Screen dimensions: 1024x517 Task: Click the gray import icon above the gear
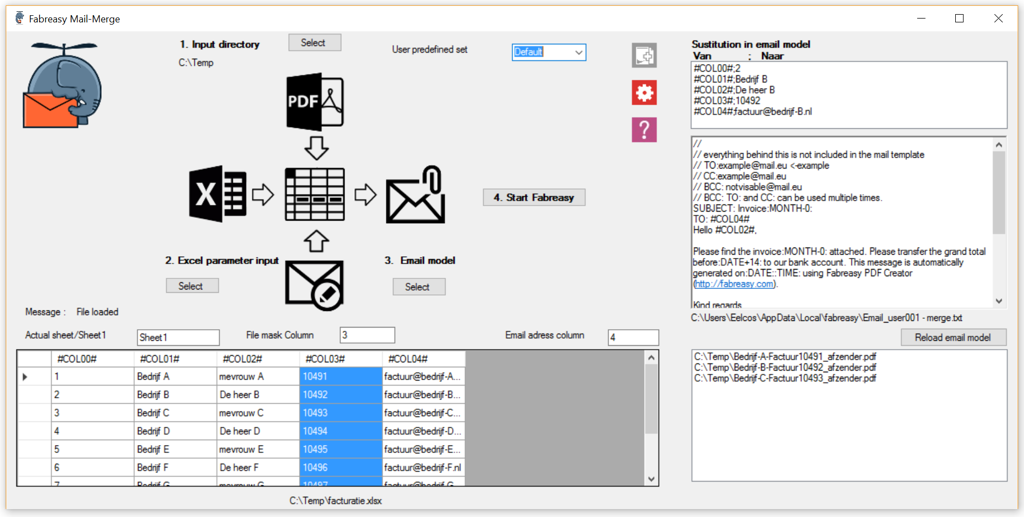(644, 56)
